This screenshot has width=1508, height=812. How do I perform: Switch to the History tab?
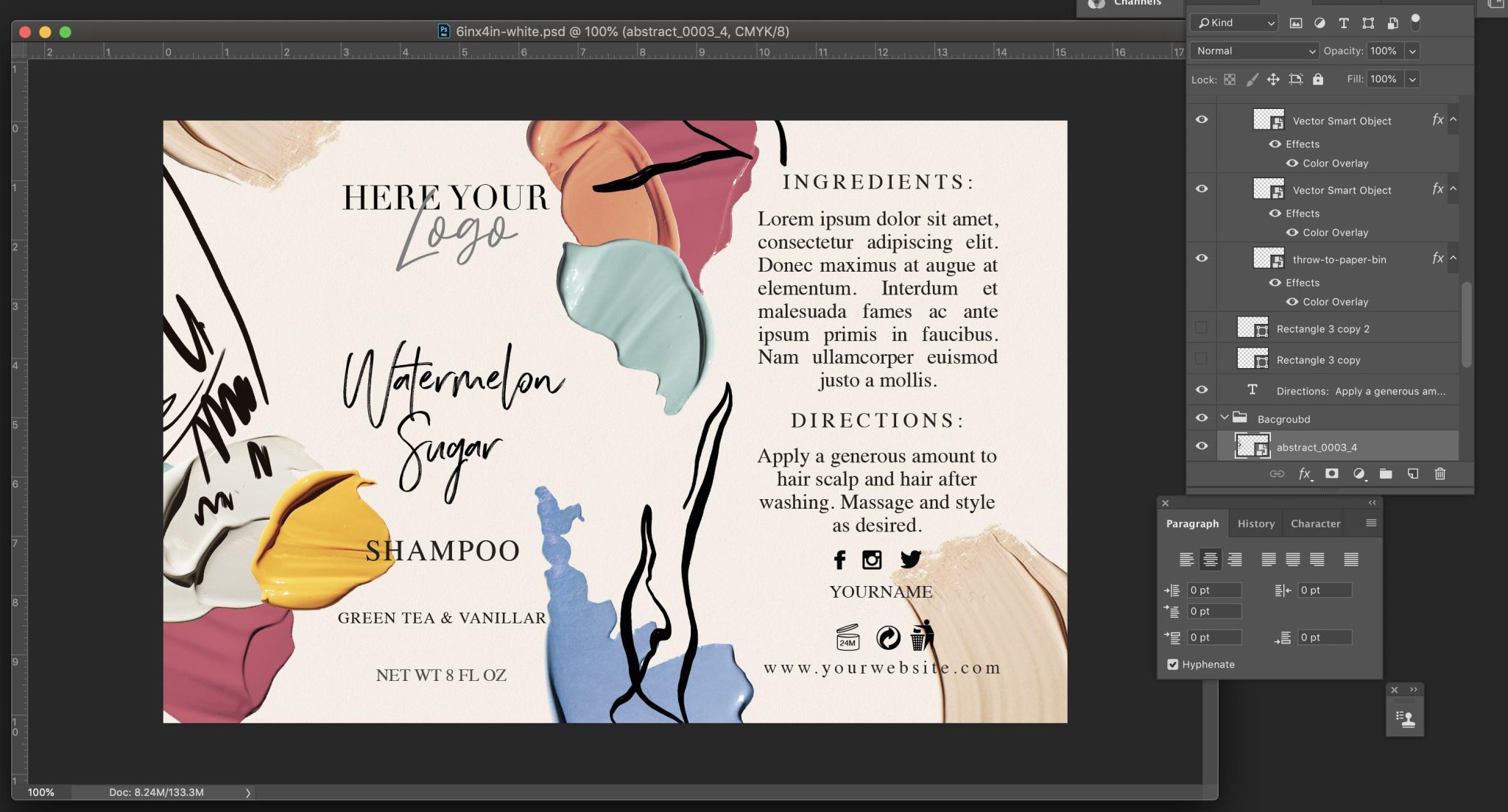coord(1255,523)
